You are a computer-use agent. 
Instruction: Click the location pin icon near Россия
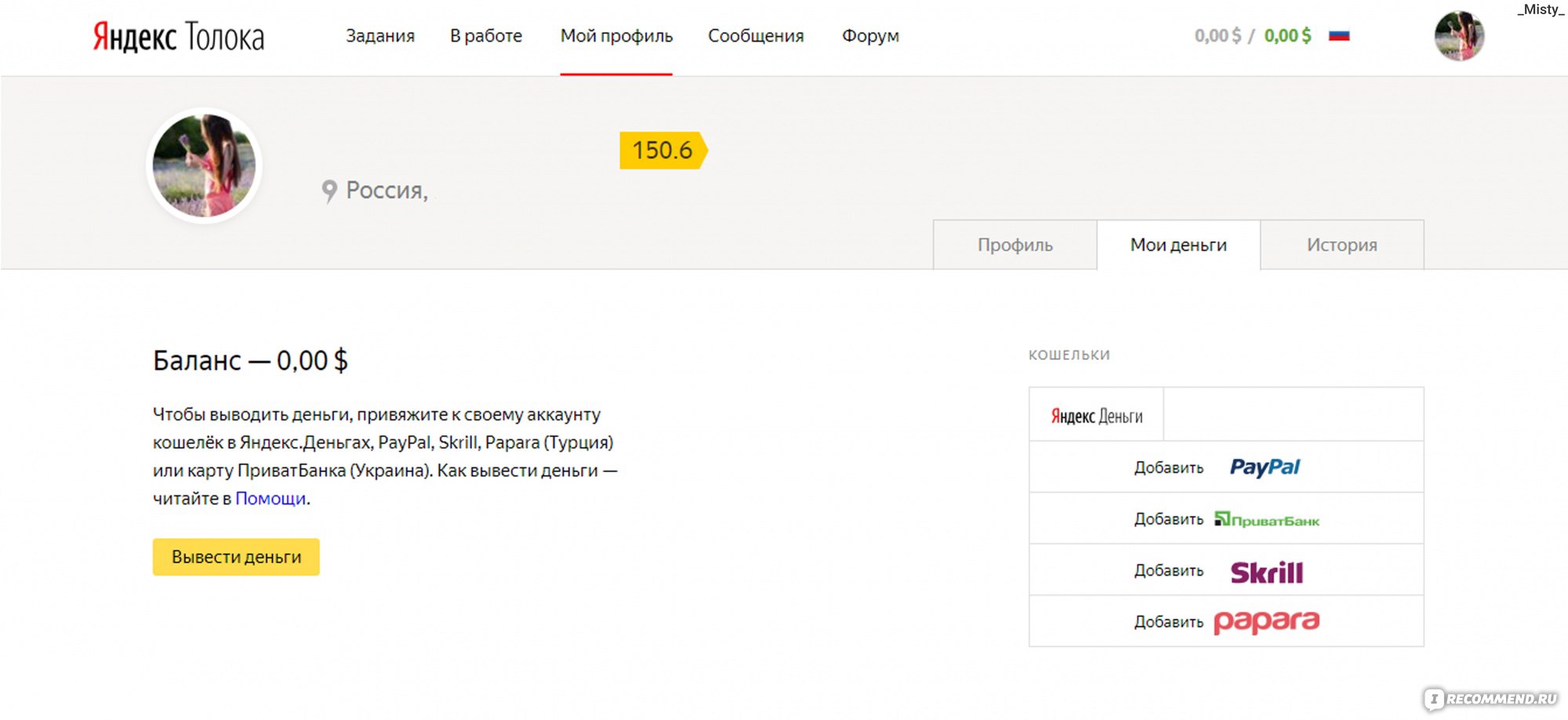329,191
